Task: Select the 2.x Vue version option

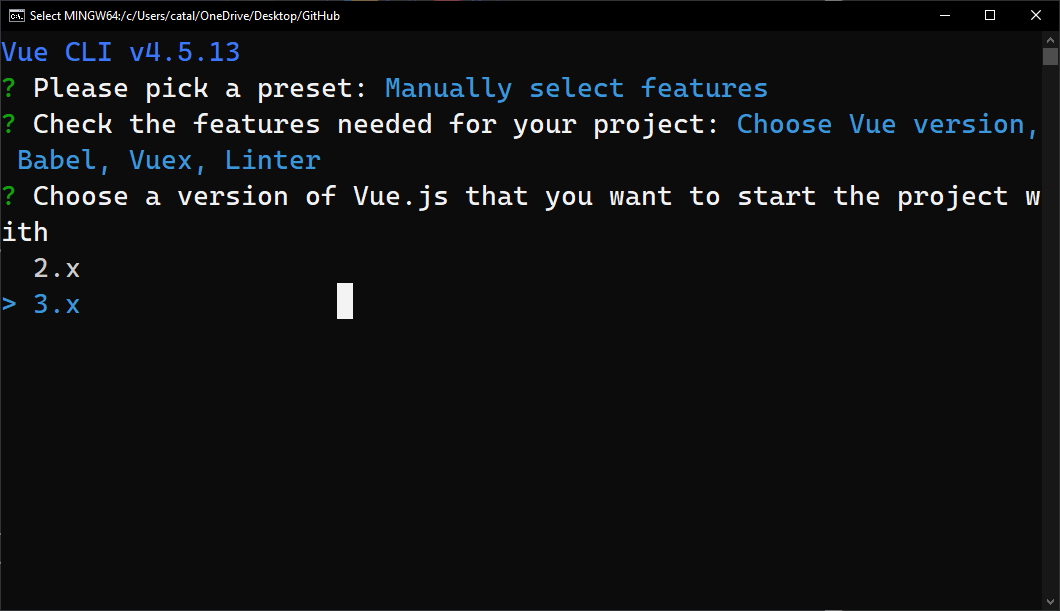Action: [57, 269]
